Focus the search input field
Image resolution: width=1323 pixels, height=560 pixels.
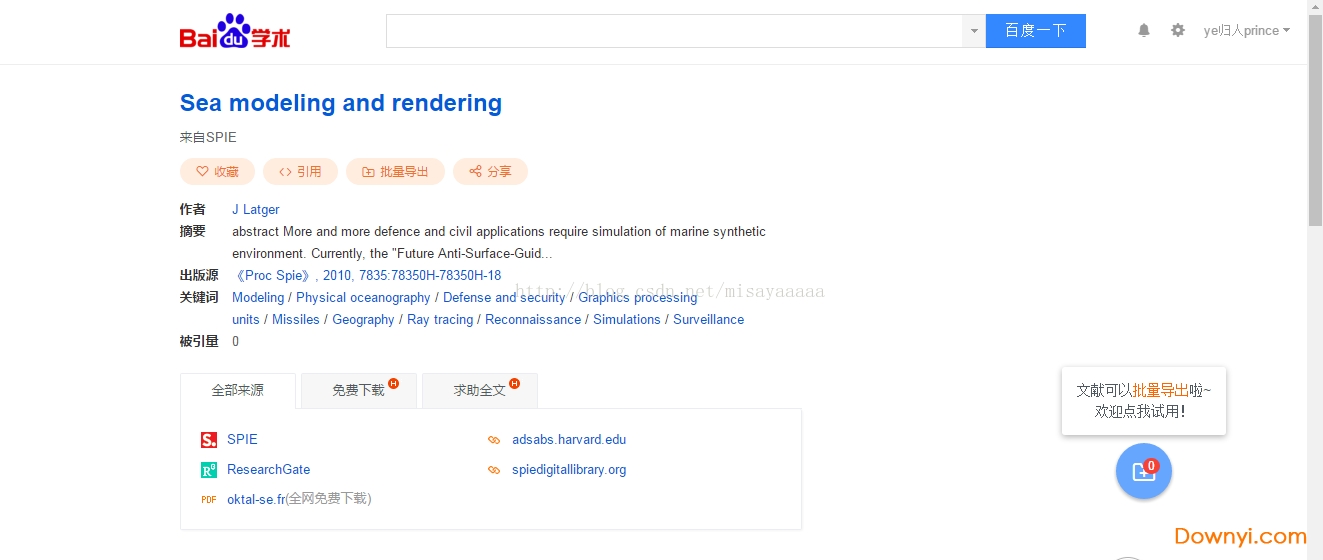pos(674,31)
